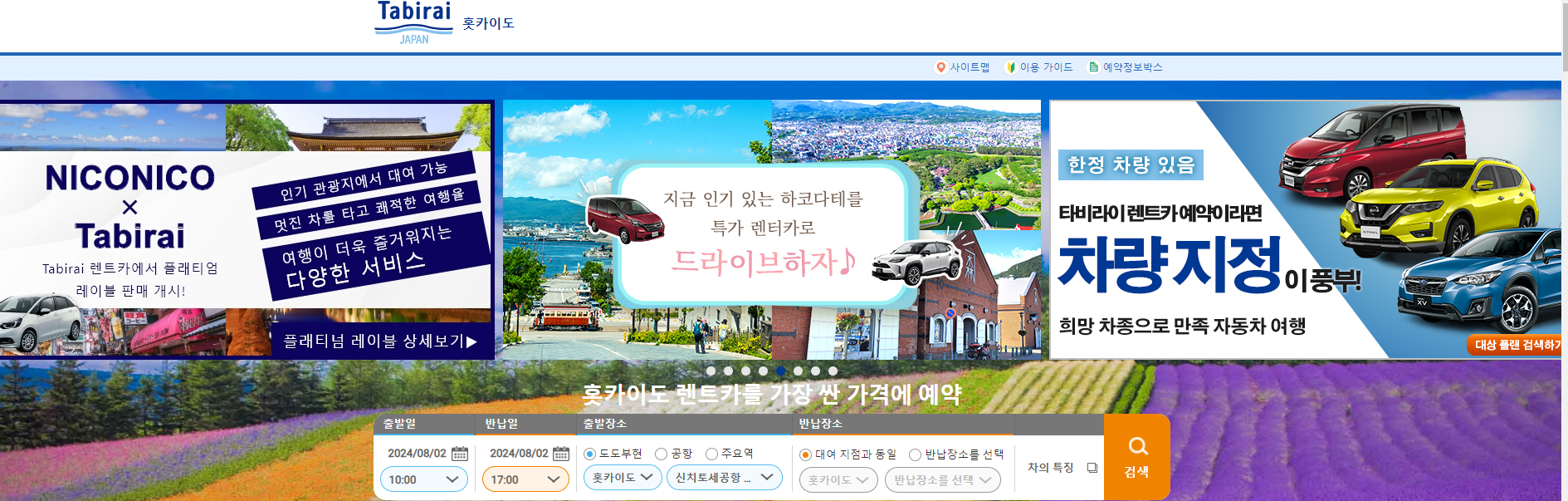Go to the seventh carousel slide dot
Screen dimensions: 1568x501
click(x=815, y=371)
